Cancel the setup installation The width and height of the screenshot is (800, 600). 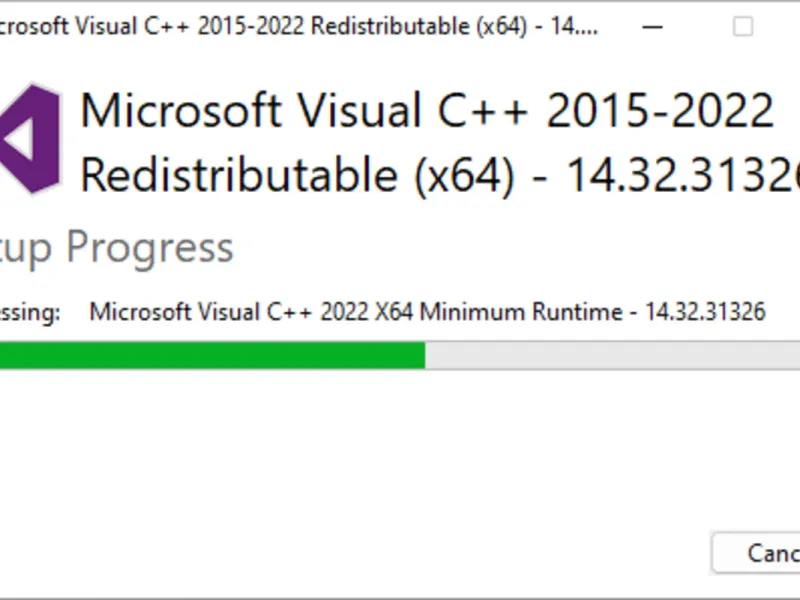(x=756, y=553)
